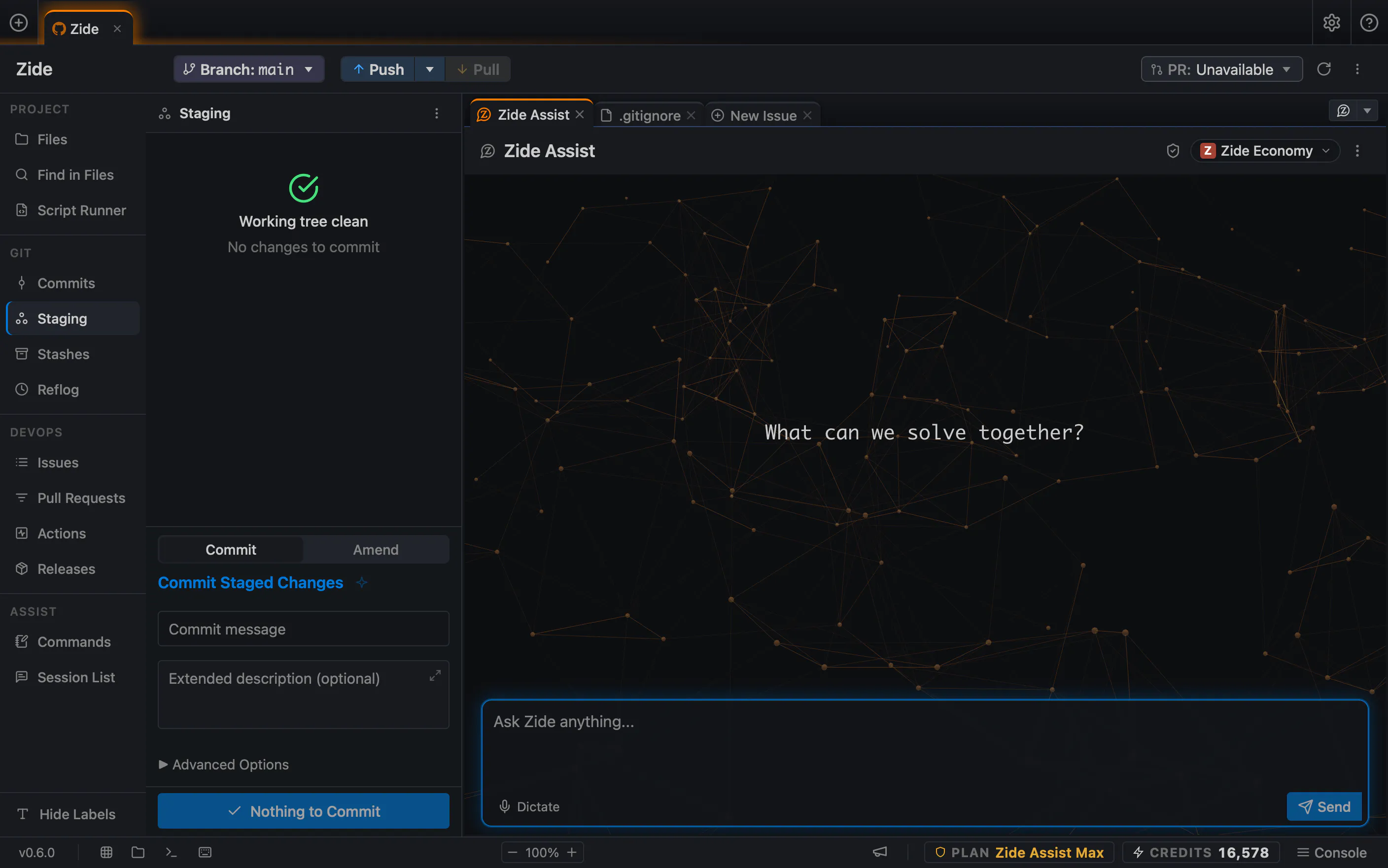1388x868 pixels.
Task: Open the Session List
Action: (x=73, y=677)
